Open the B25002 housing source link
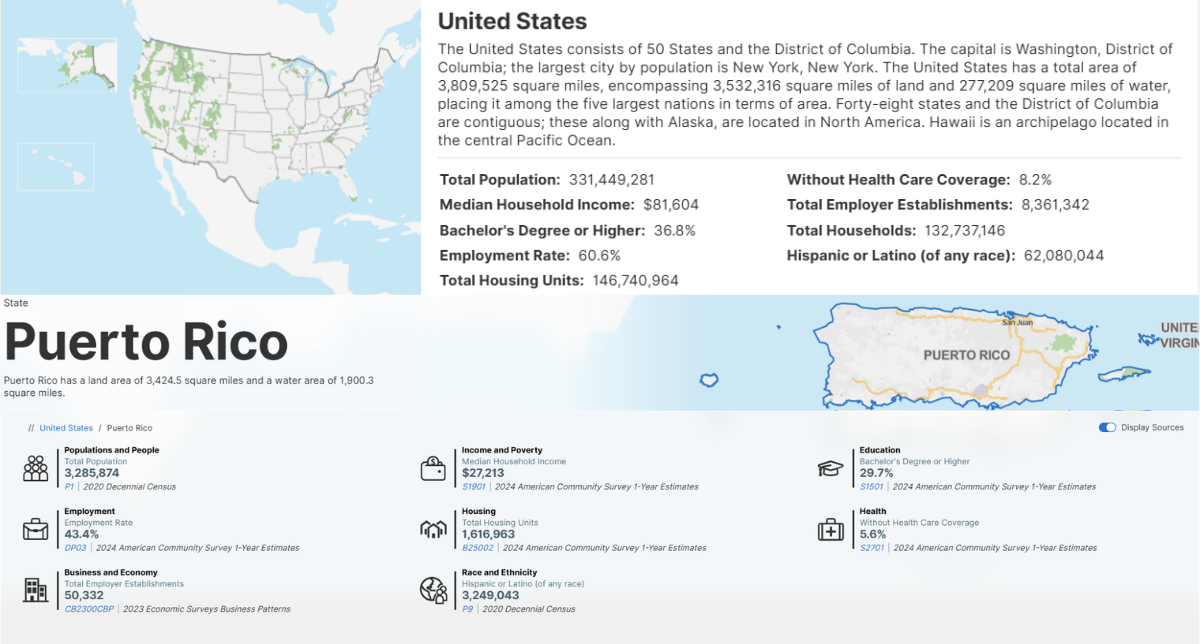The height and width of the screenshot is (644, 1200). (476, 548)
